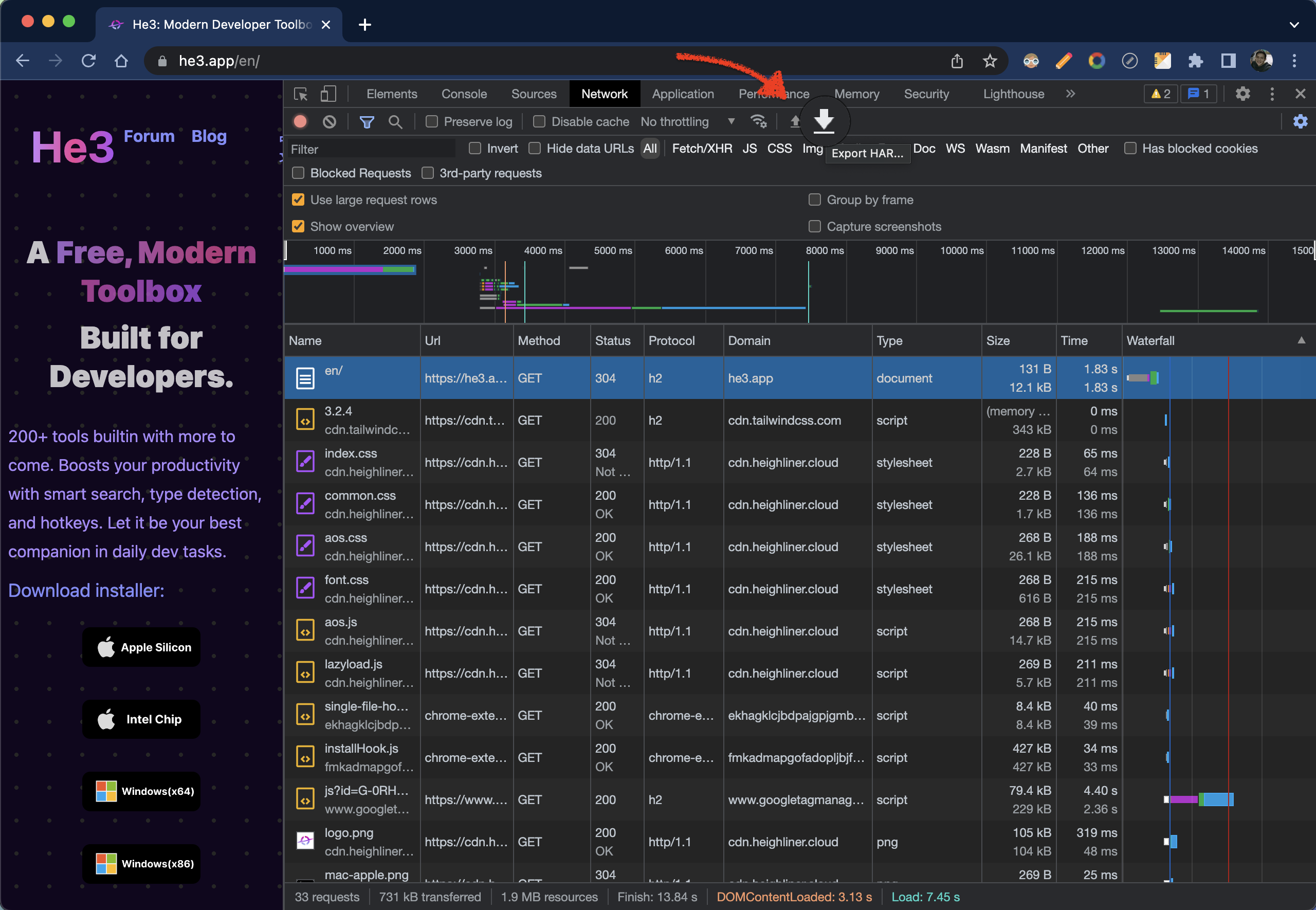The width and height of the screenshot is (1316, 910).
Task: Toggle the device emulation toolbar
Action: [328, 94]
